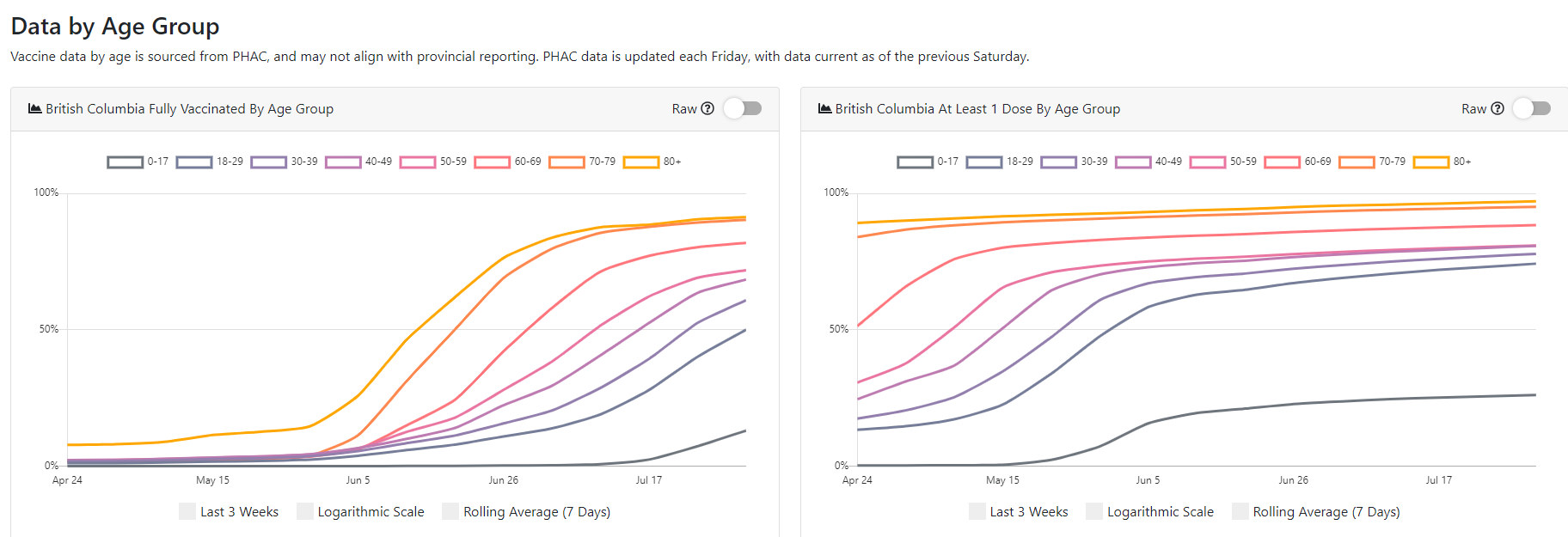Click the 30-39 legend label in the Fully Vaccinated chart
1568x537 pixels.
tap(304, 162)
